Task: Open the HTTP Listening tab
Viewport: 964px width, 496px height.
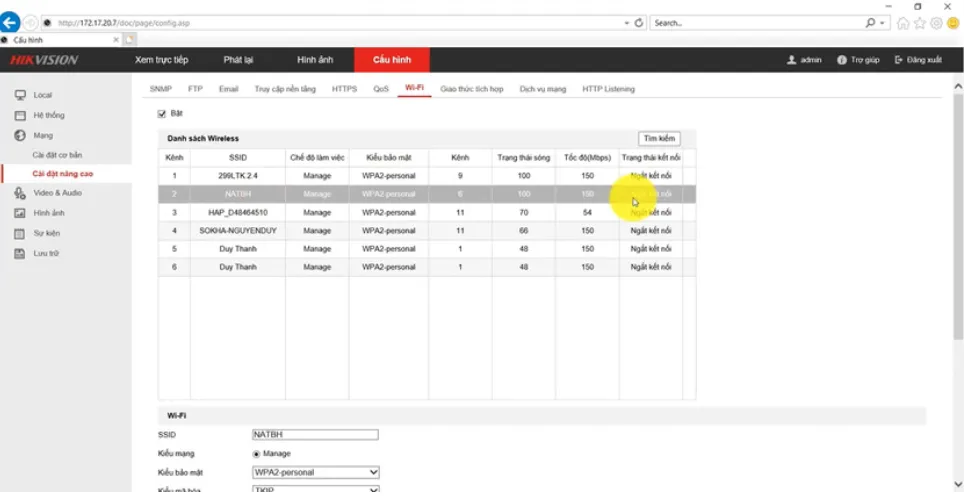Action: 609,89
